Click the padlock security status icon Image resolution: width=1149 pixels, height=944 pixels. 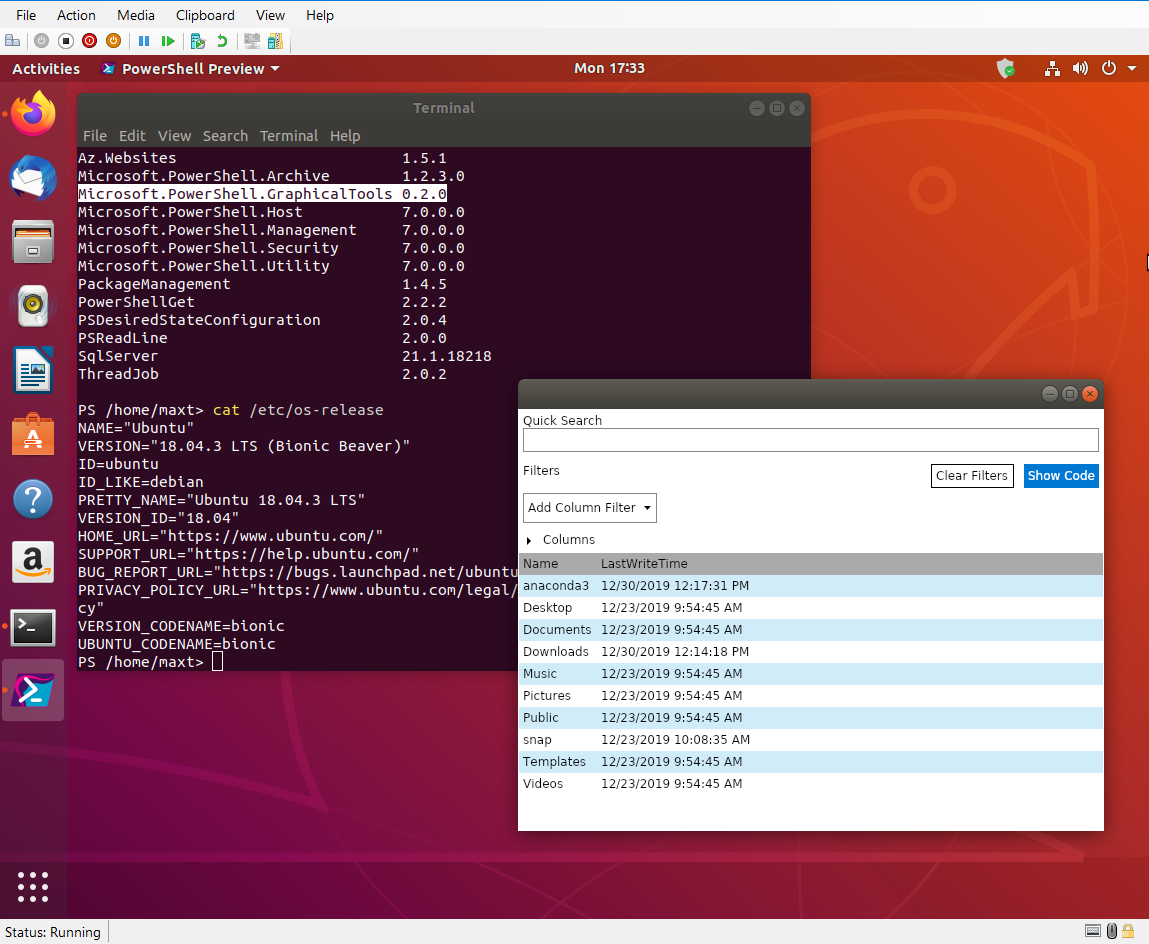click(1128, 932)
